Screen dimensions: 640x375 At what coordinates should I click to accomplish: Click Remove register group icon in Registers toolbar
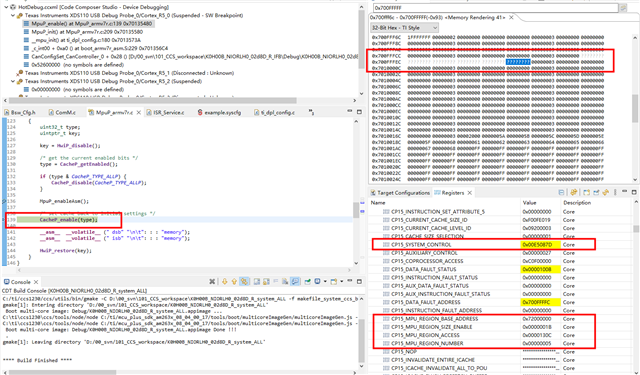tap(596, 192)
